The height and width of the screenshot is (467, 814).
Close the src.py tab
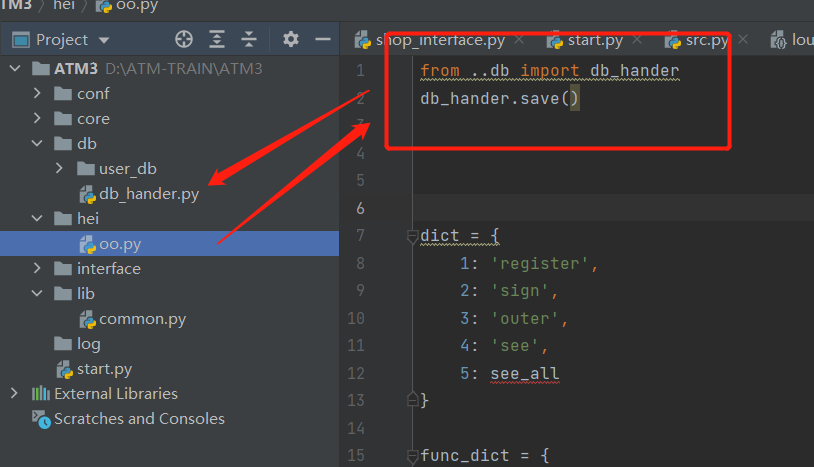[x=743, y=39]
